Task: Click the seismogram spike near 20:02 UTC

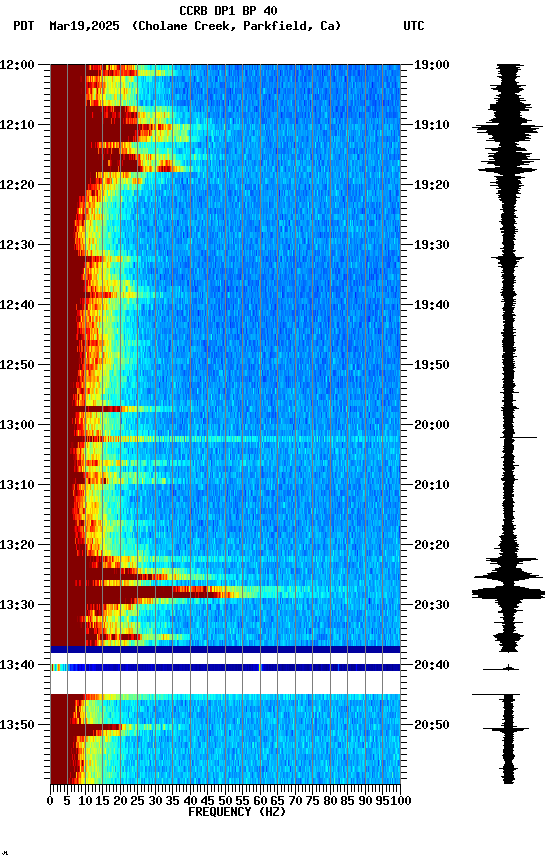Action: [519, 438]
